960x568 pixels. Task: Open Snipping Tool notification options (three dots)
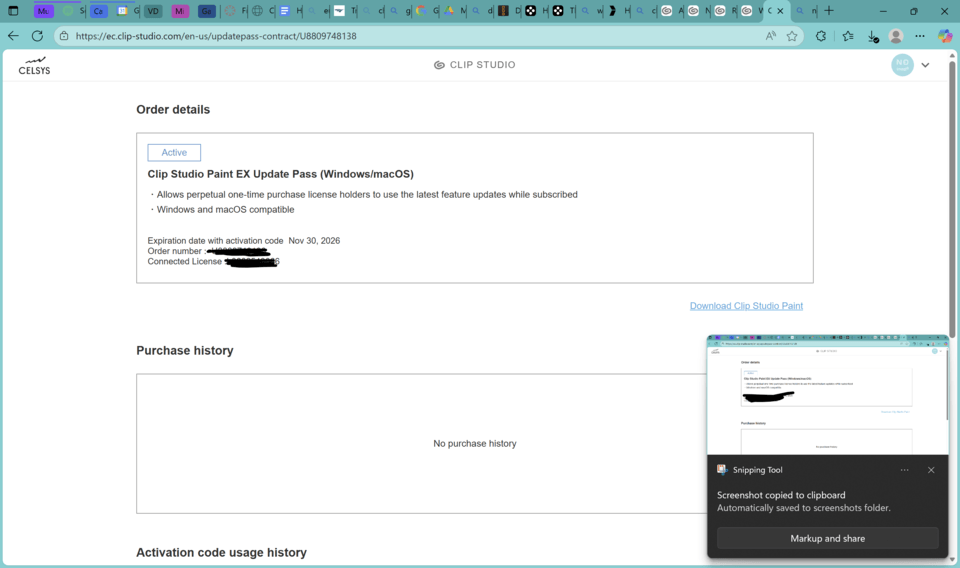tap(904, 470)
